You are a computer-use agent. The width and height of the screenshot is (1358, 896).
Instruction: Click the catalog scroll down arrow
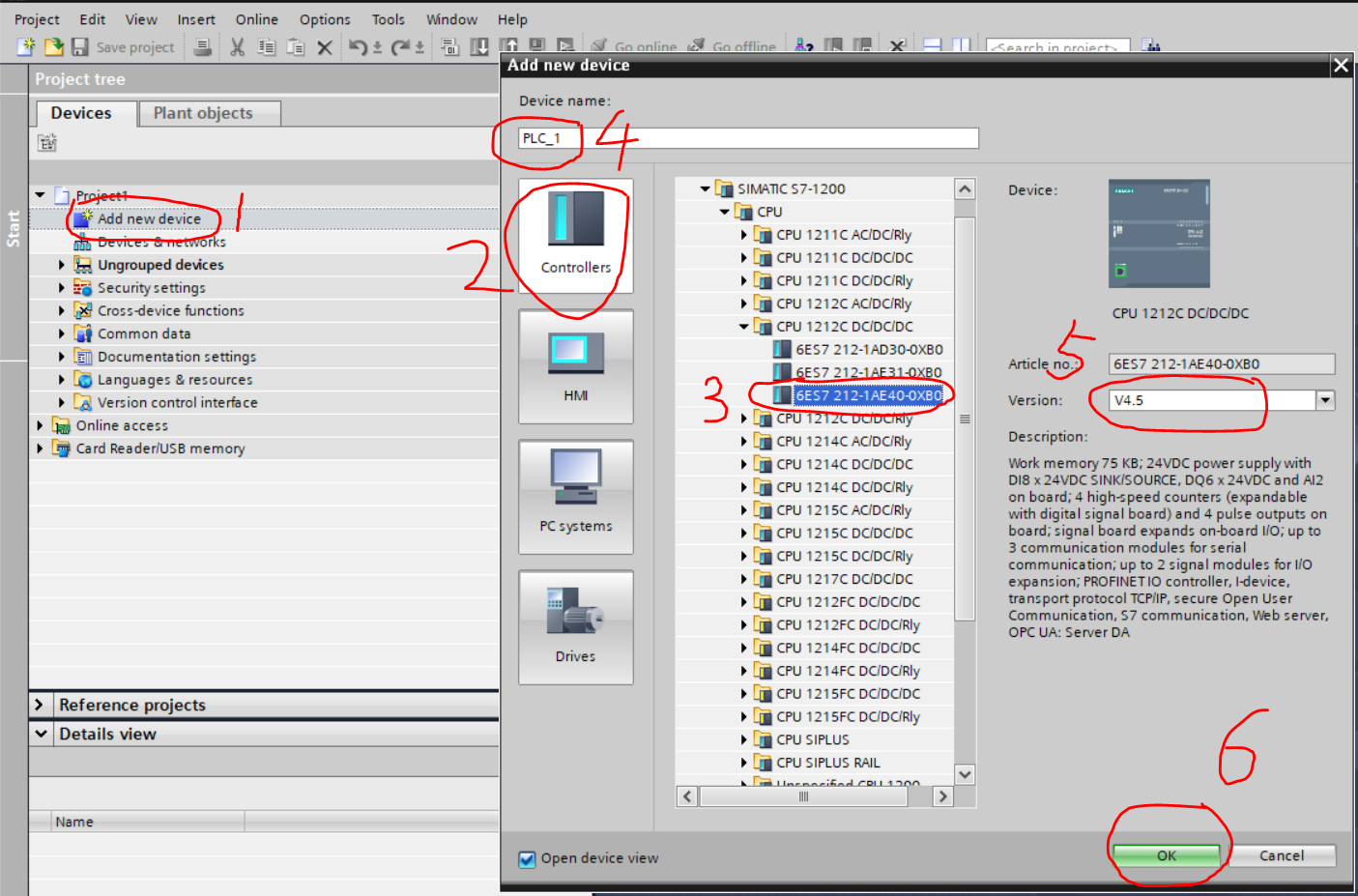point(965,774)
